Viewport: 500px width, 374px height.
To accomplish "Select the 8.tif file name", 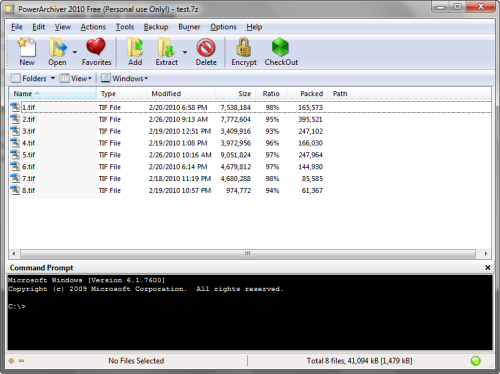I will point(28,190).
